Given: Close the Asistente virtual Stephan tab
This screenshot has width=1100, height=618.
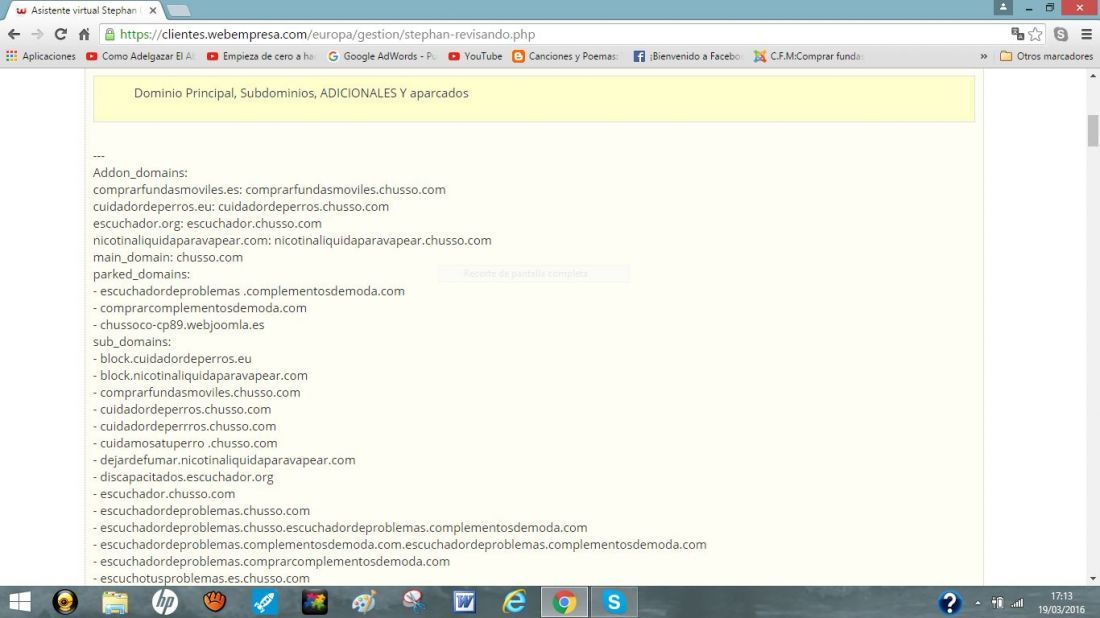Looking at the screenshot, I should coord(153,11).
